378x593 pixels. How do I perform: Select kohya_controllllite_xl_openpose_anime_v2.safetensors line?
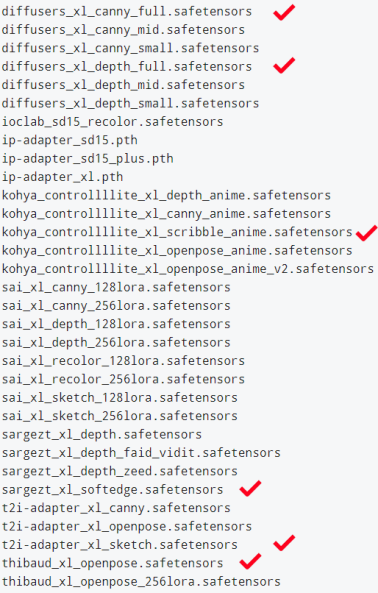tap(188, 269)
